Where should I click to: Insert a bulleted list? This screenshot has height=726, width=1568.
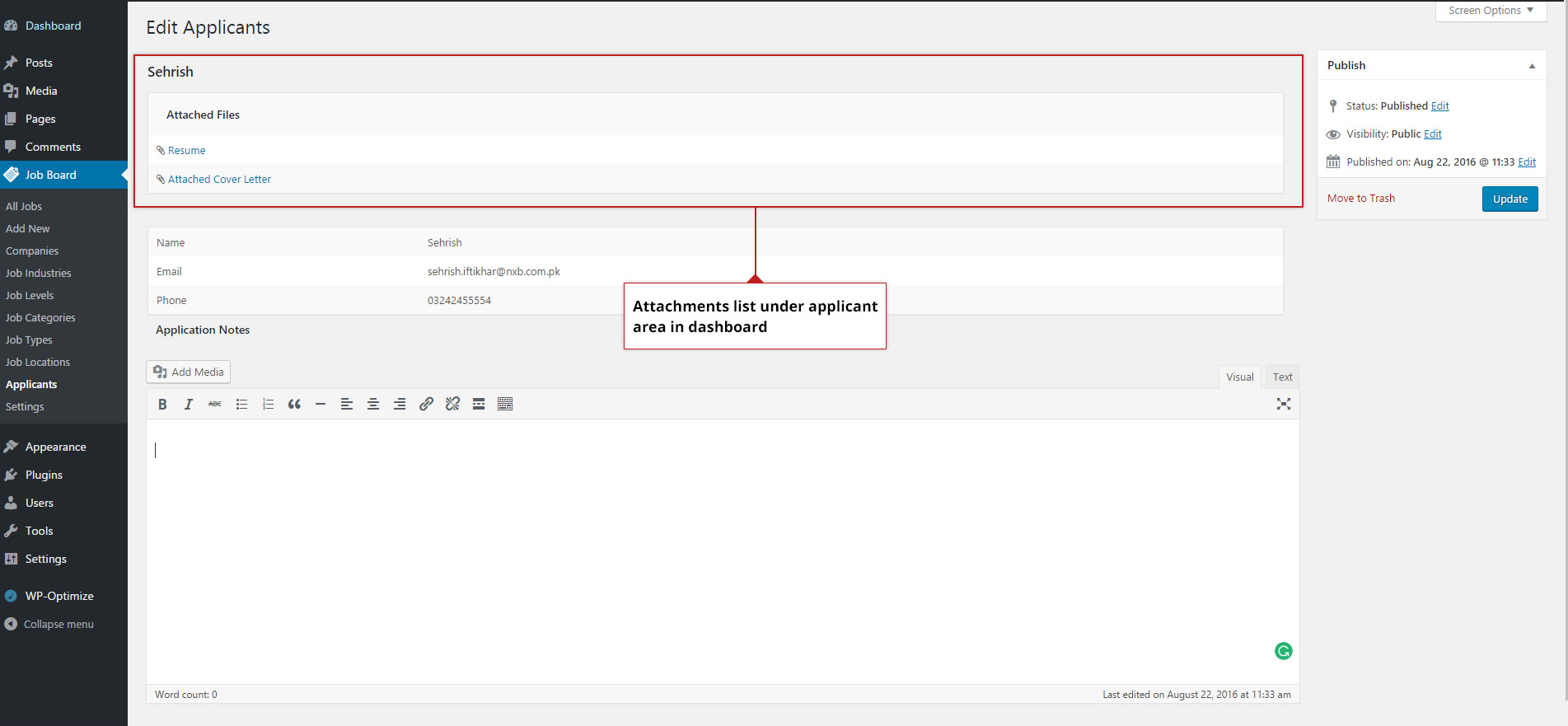[x=241, y=404]
